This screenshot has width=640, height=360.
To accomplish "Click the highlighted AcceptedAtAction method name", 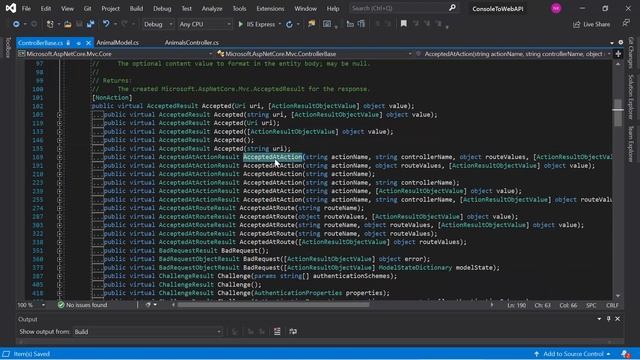I will (x=273, y=157).
